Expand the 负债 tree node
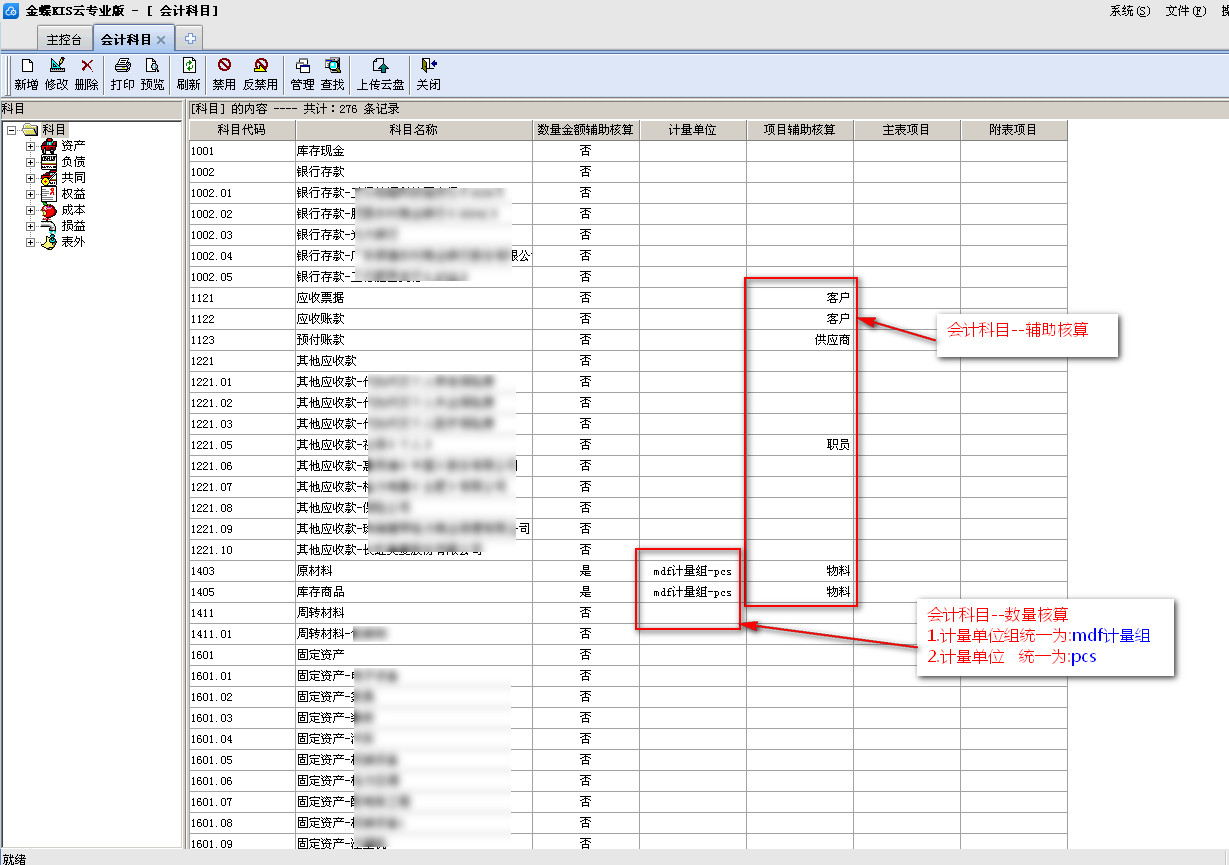The image size is (1229, 865). coord(31,162)
